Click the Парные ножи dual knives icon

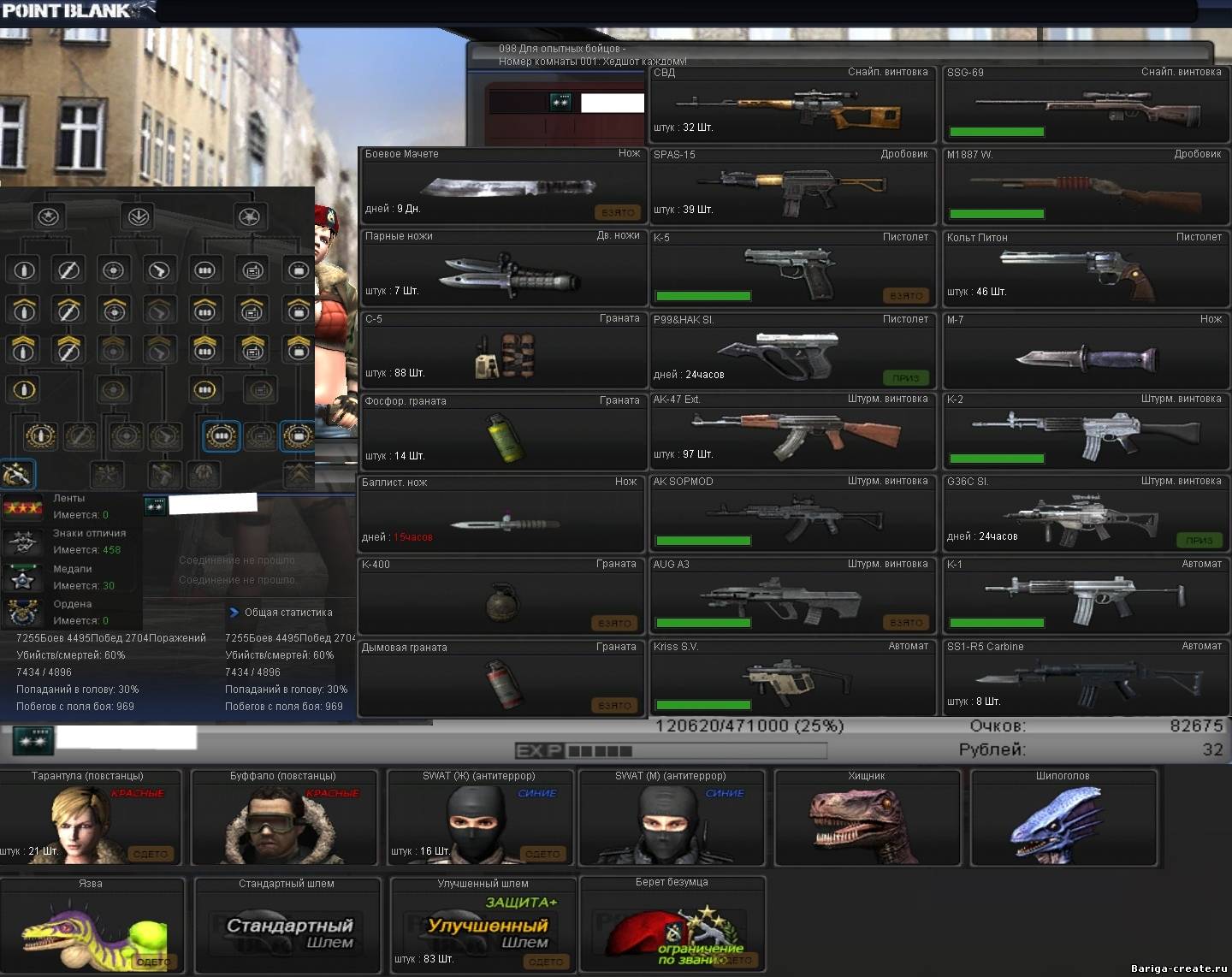510,274
